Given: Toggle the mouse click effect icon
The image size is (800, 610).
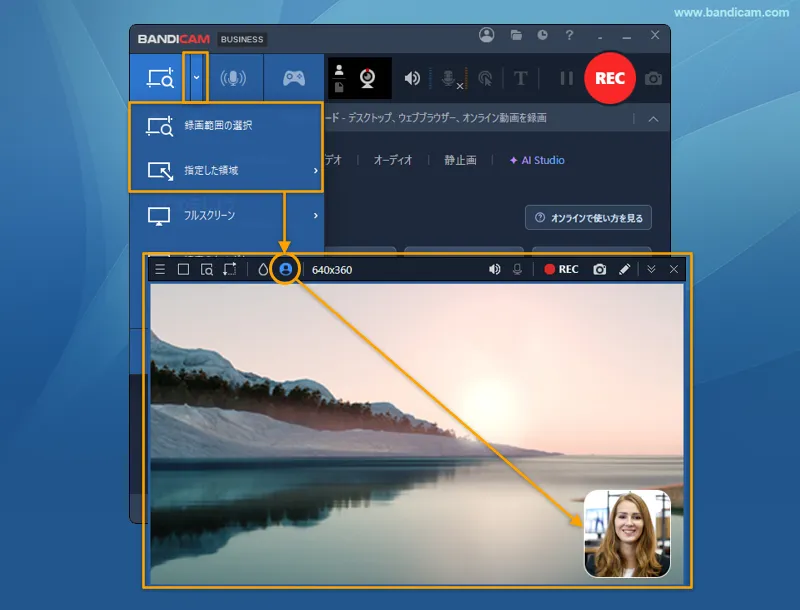Looking at the screenshot, I should [485, 79].
